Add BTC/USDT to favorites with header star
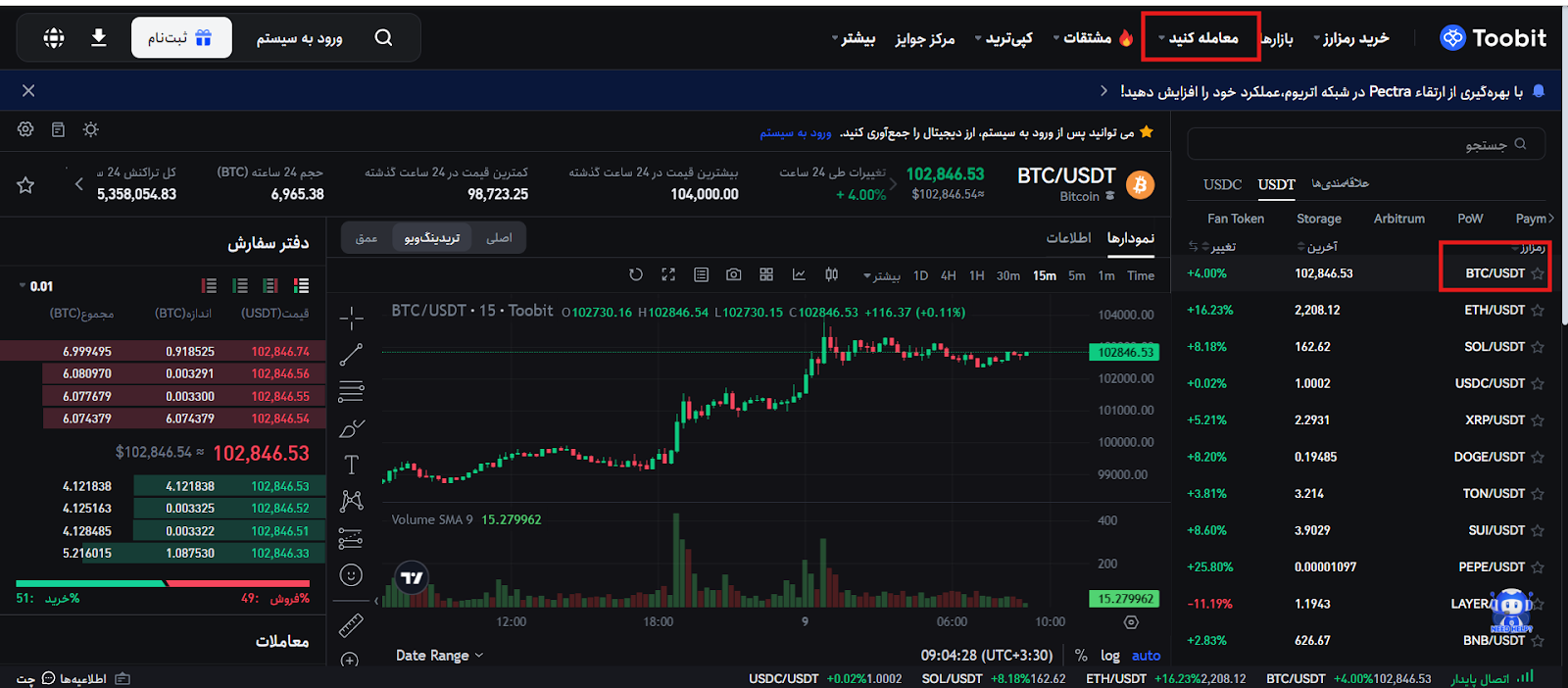The image size is (1568, 688). pos(25,185)
